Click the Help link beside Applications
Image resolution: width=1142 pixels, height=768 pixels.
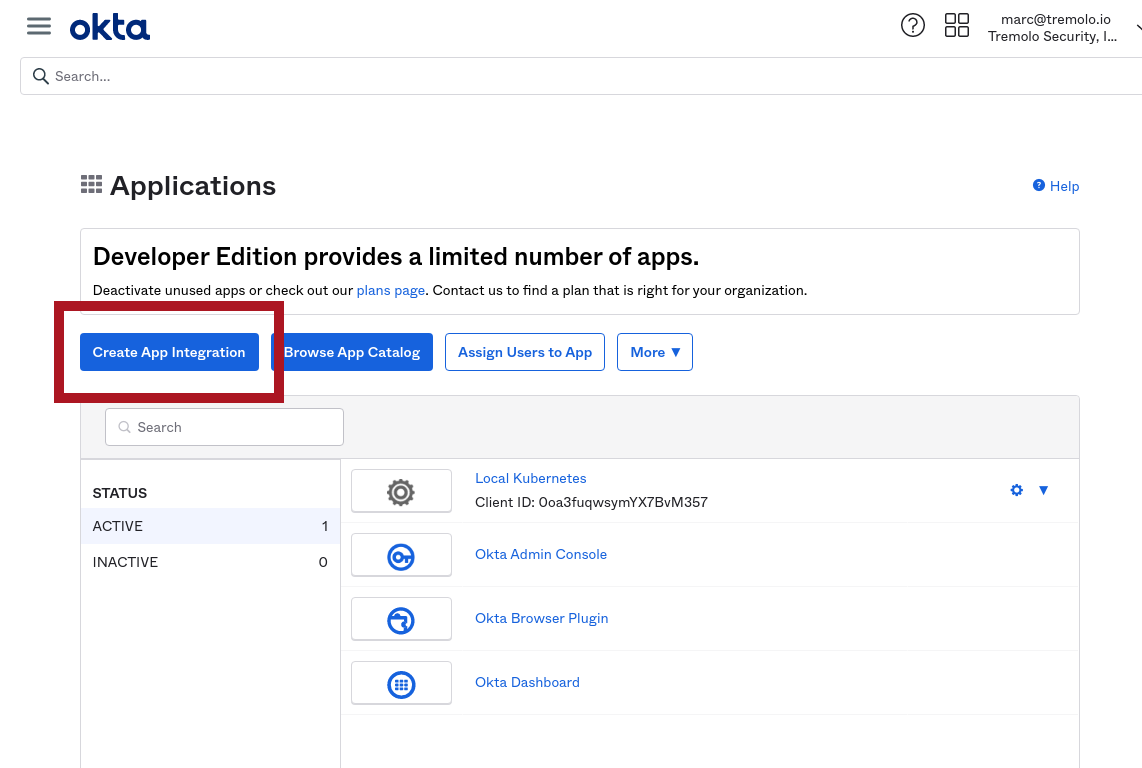tap(1056, 186)
